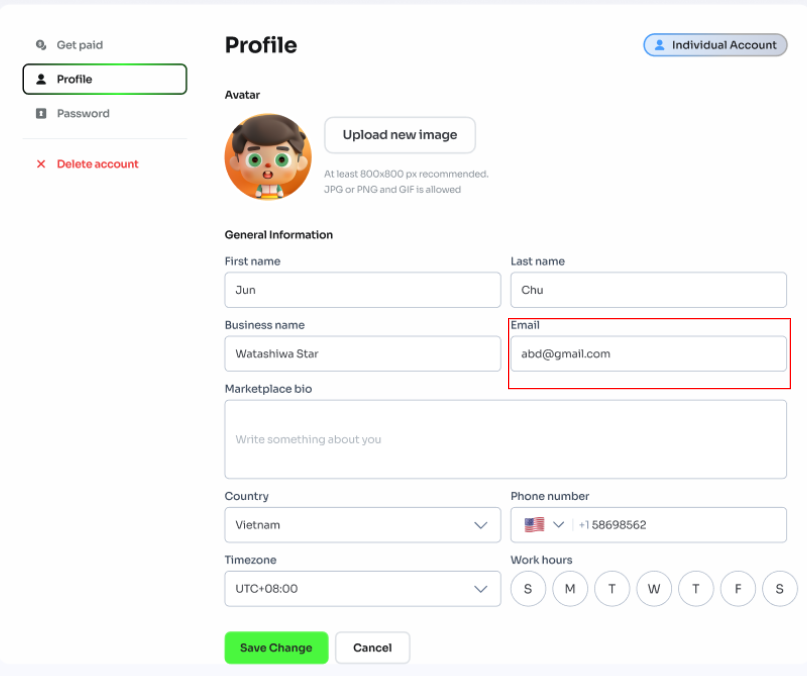Expand the Timezone dropdown showing UTC+08:00
Image resolution: width=807 pixels, height=677 pixels.
click(x=362, y=589)
